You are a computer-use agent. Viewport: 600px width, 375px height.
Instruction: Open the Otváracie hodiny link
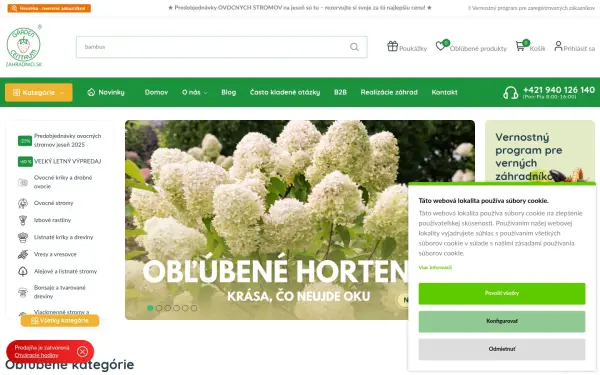[36, 355]
